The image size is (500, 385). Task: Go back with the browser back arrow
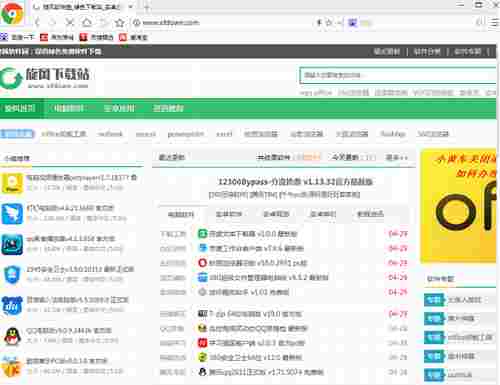37,22
